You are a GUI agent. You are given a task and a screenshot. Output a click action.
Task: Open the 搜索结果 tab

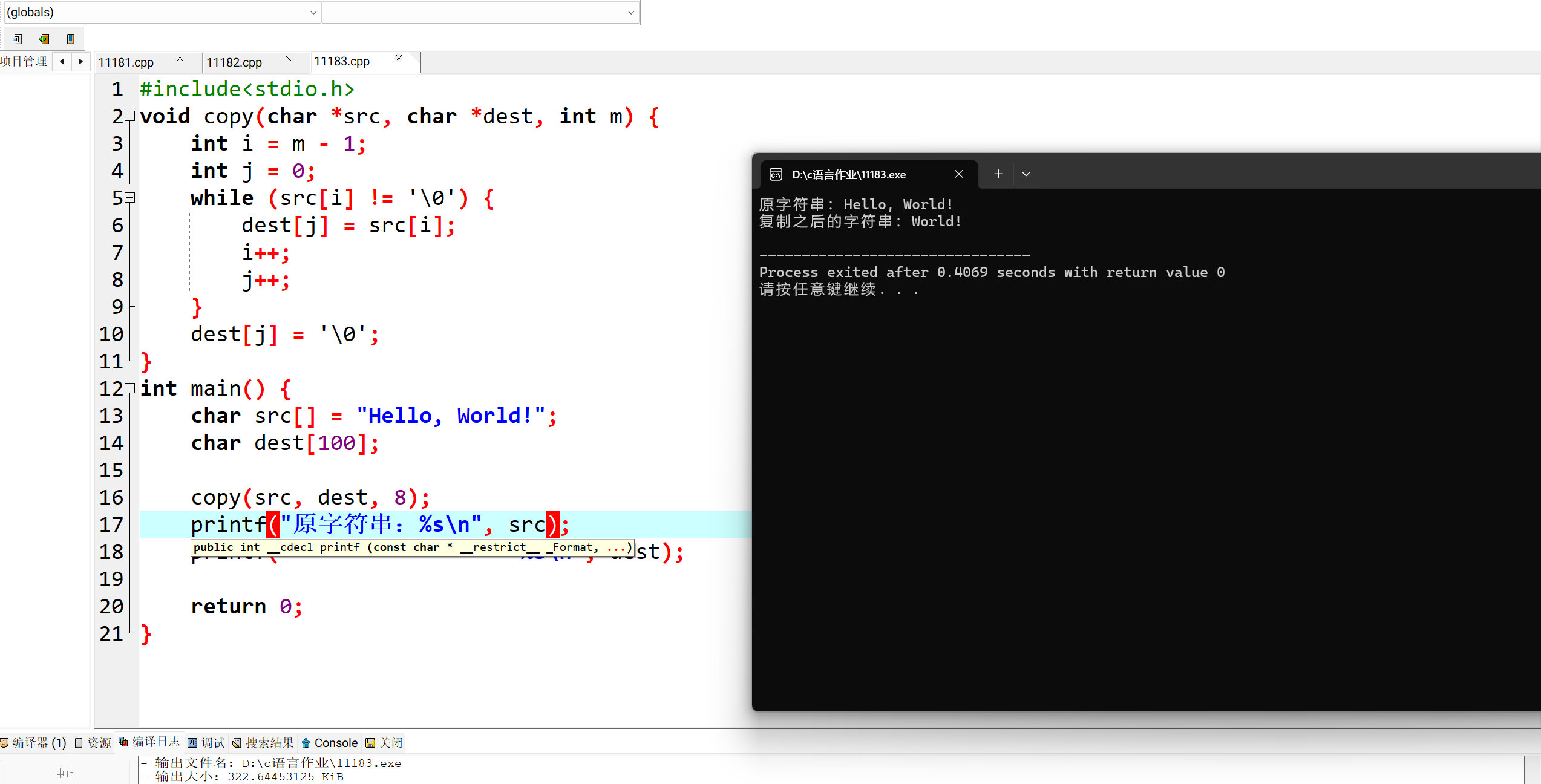(x=263, y=743)
